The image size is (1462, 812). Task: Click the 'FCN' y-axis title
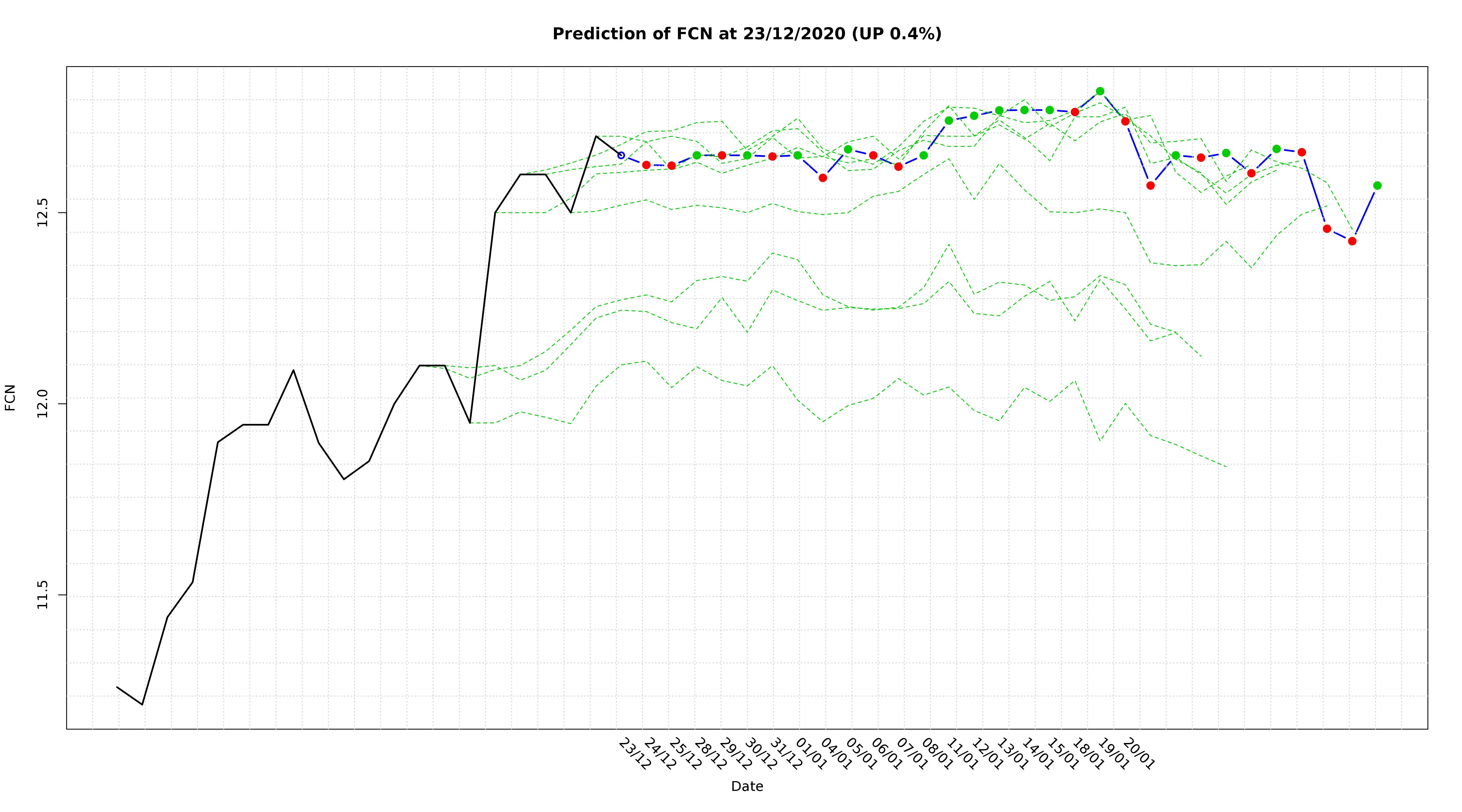click(10, 398)
